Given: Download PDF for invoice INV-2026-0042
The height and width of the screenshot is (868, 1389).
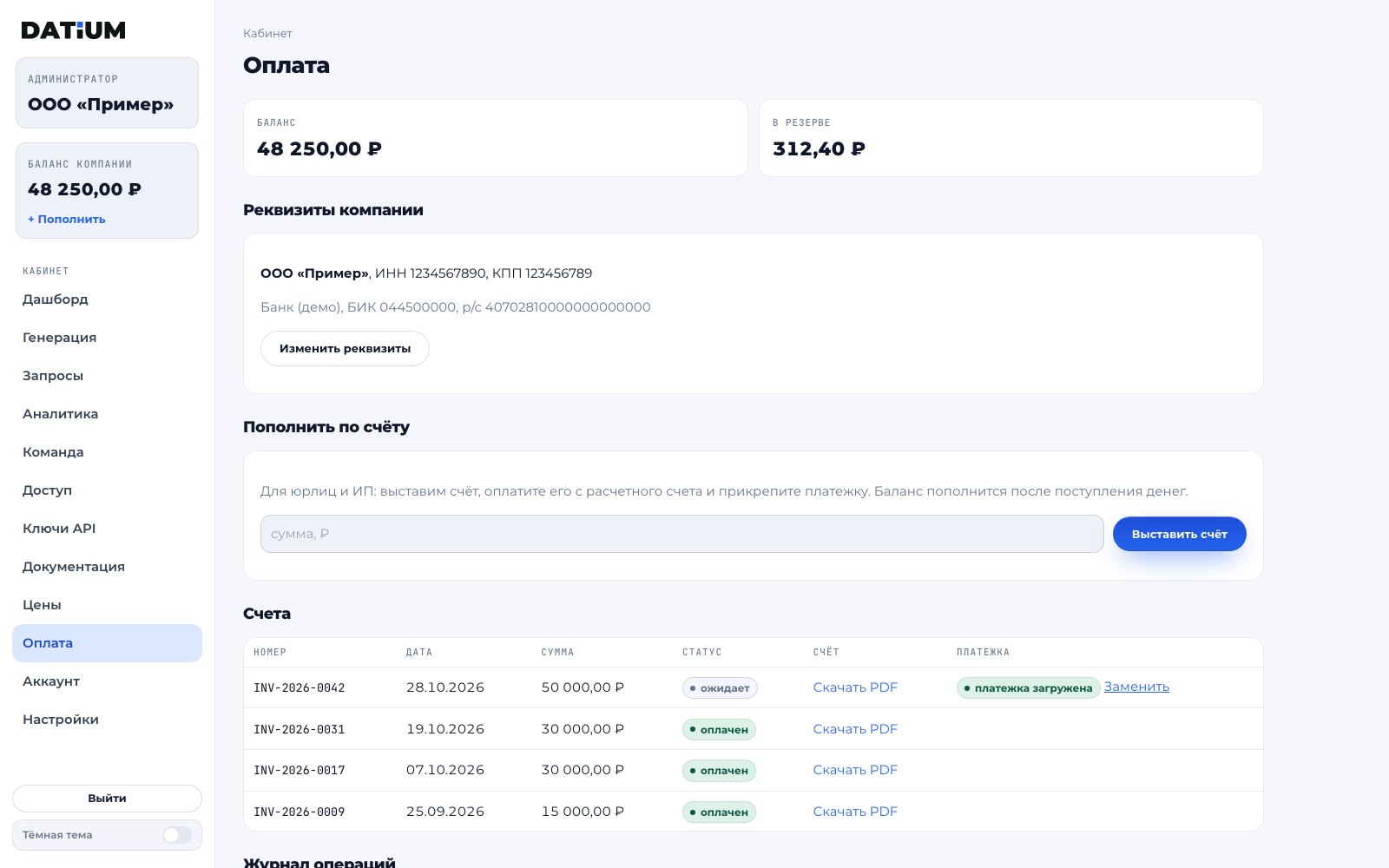Looking at the screenshot, I should point(855,687).
